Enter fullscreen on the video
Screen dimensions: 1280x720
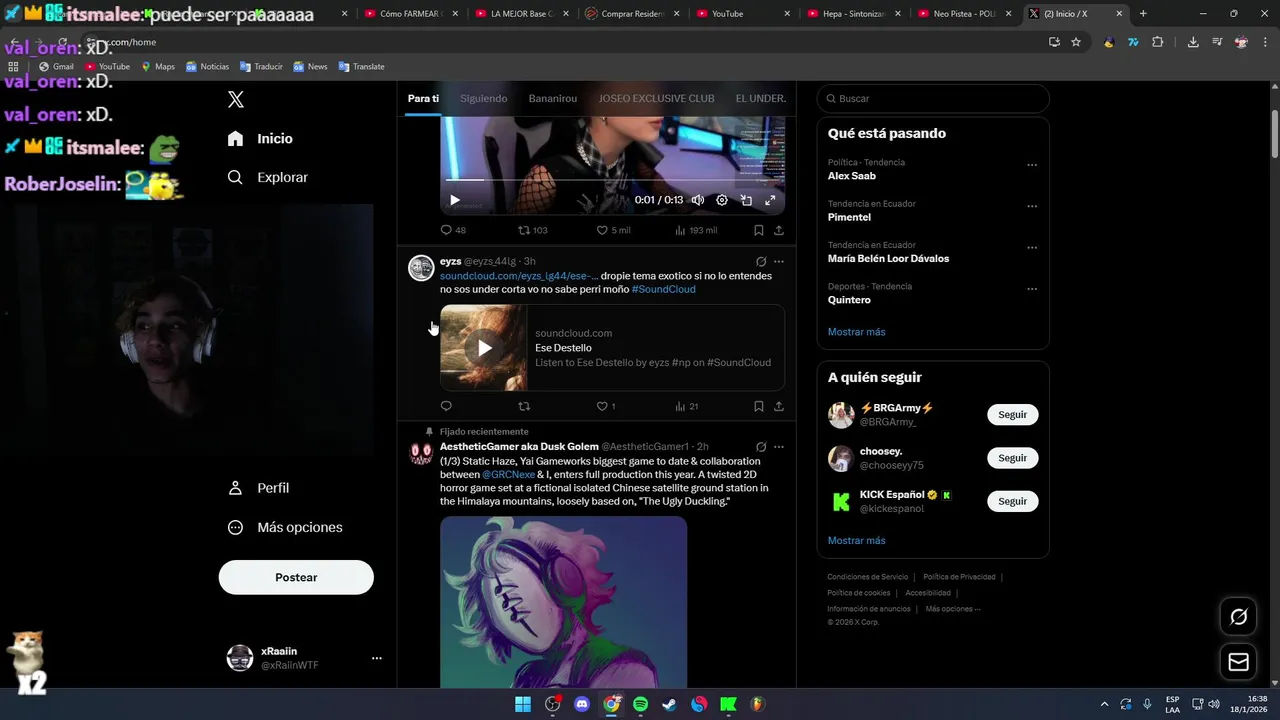(x=770, y=200)
